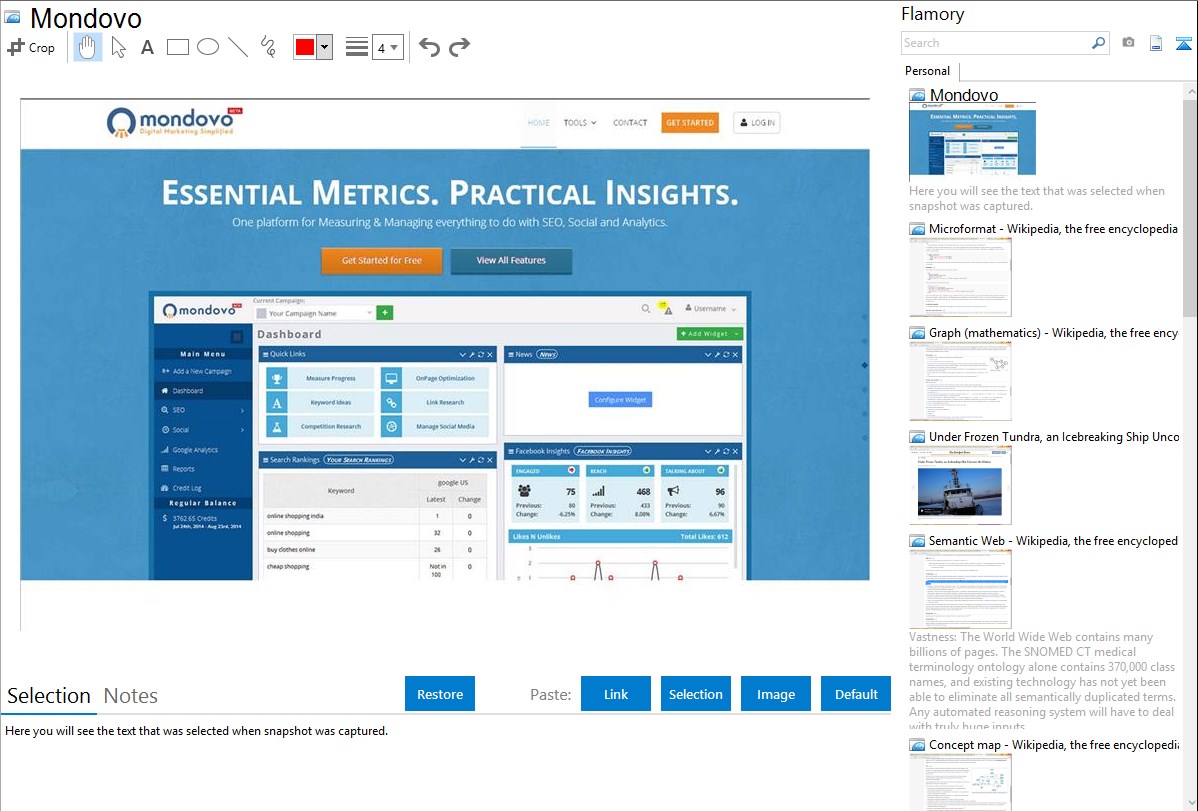The width and height of the screenshot is (1198, 811).
Task: Click the Microformat - Wikipedia title
Action: (x=1053, y=229)
